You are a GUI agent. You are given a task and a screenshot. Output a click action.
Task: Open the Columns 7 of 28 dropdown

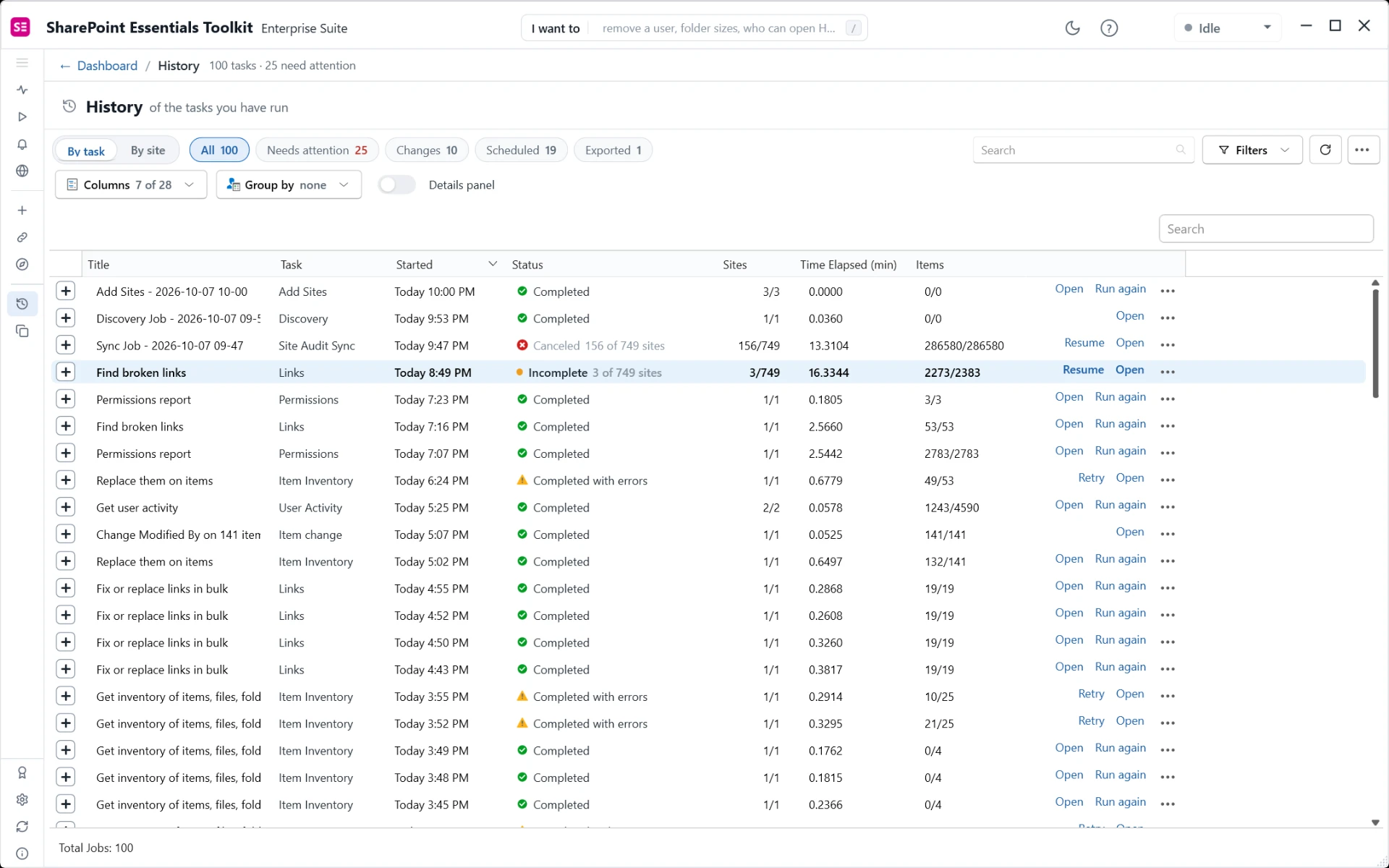tap(131, 185)
